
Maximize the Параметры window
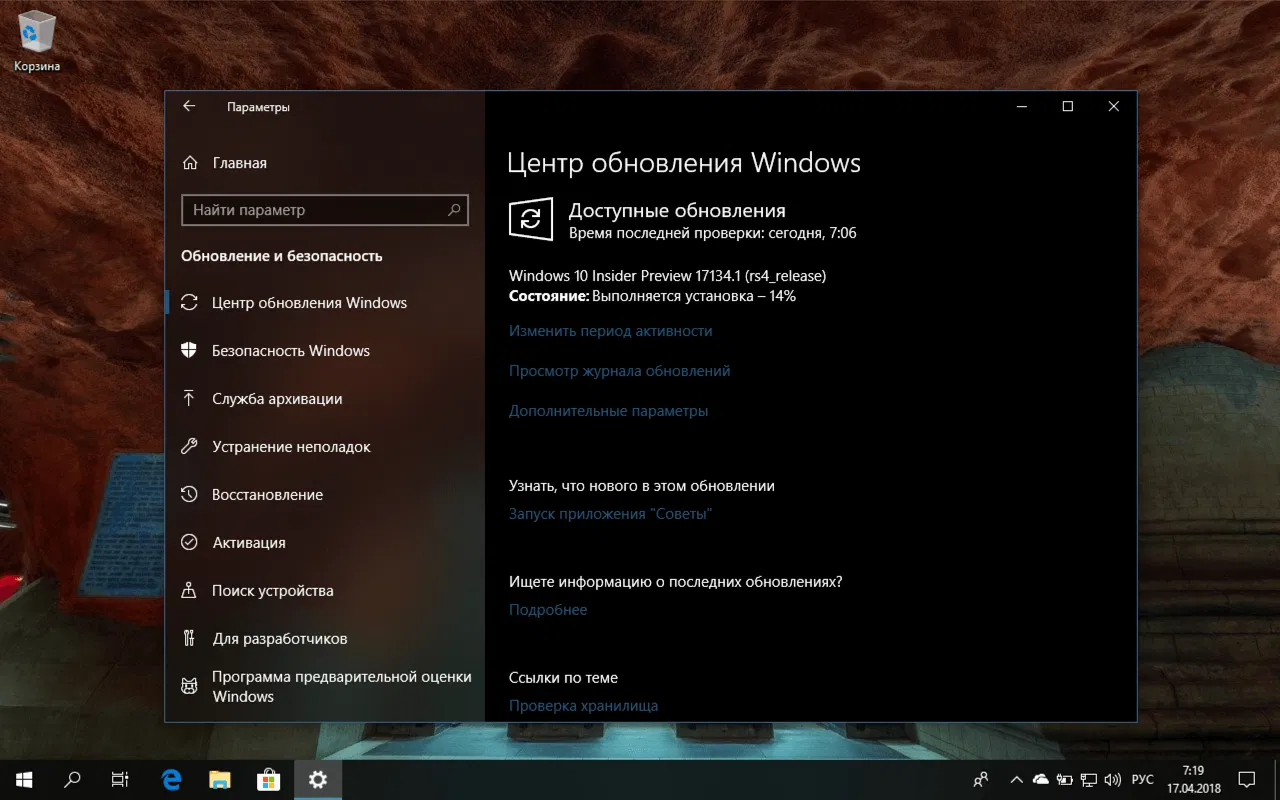pos(1068,106)
